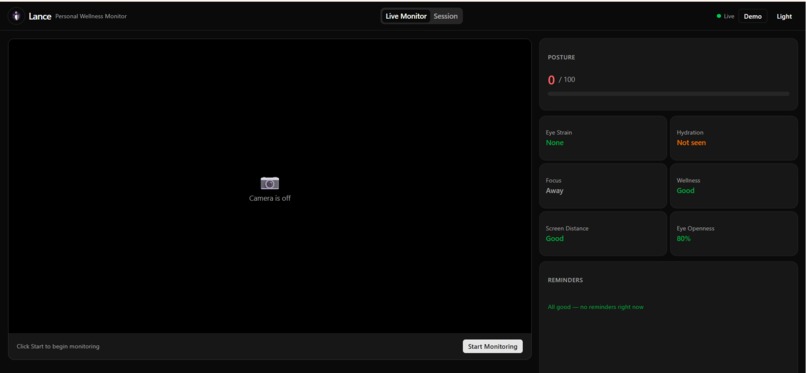
Task: Click the Start Monitoring button
Action: 492,346
